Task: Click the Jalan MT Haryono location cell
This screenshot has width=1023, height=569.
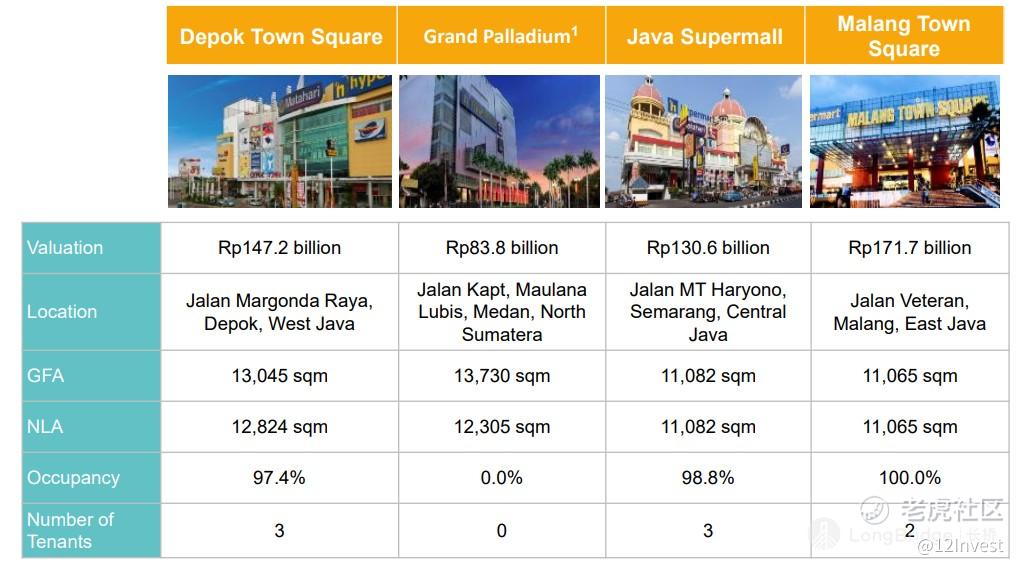Action: click(708, 312)
